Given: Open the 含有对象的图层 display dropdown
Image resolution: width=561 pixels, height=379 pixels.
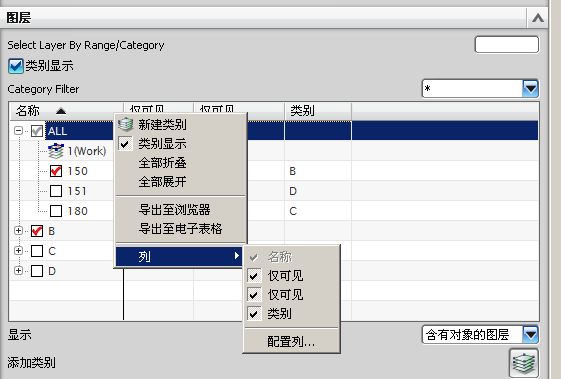Looking at the screenshot, I should click(x=530, y=335).
